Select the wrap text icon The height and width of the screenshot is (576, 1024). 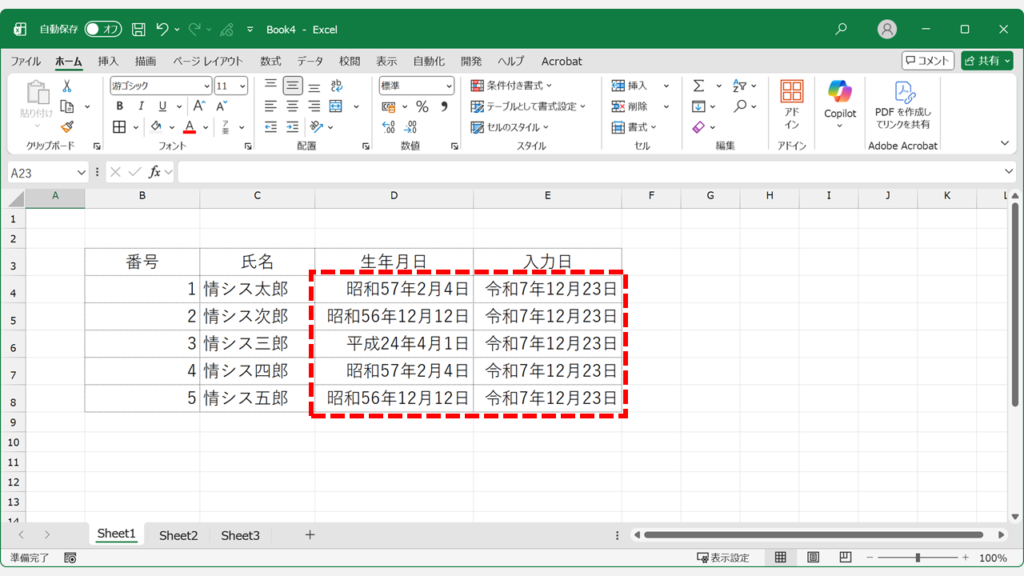(336, 85)
